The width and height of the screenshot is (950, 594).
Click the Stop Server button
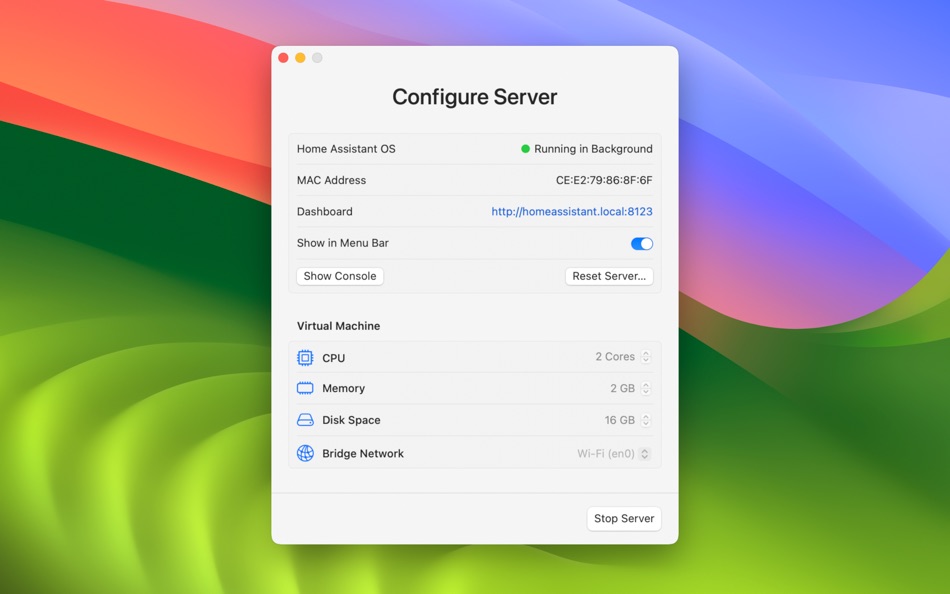tap(624, 518)
